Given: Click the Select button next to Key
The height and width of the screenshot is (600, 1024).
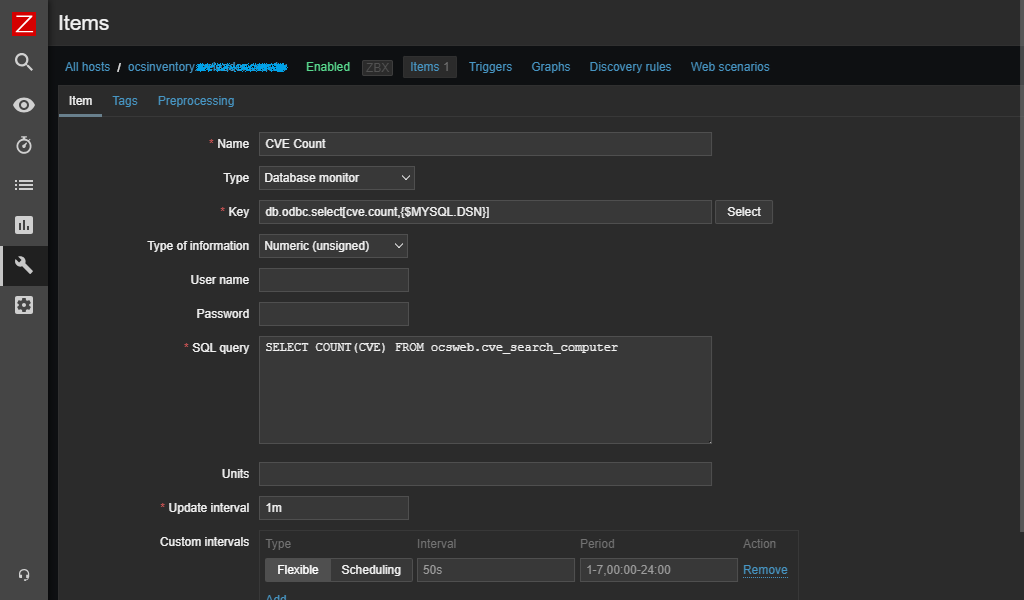Looking at the screenshot, I should coord(744,212).
